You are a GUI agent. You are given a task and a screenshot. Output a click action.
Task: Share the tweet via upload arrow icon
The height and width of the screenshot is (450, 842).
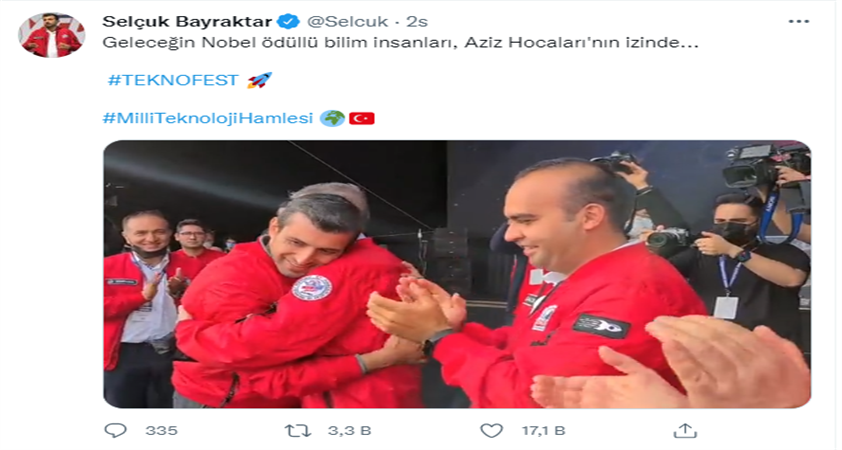click(685, 430)
